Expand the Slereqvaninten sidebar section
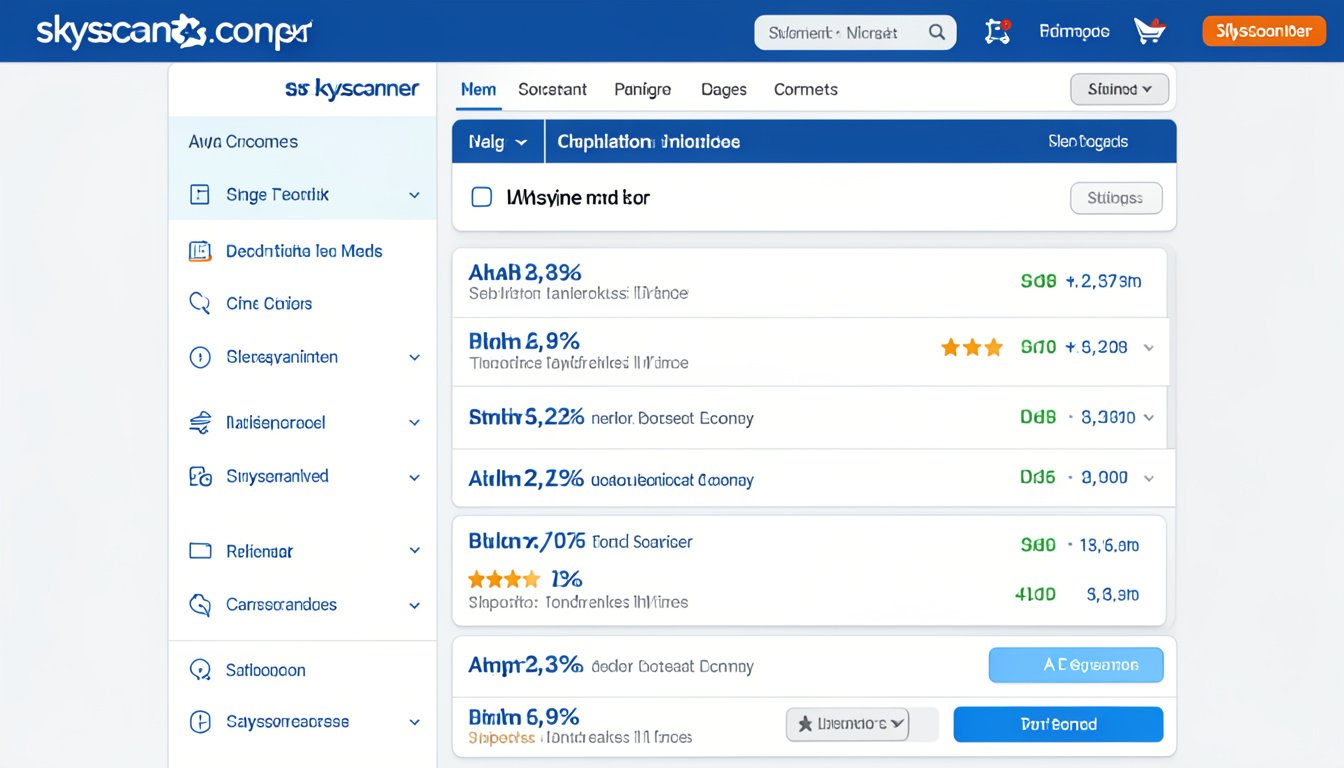 click(414, 358)
